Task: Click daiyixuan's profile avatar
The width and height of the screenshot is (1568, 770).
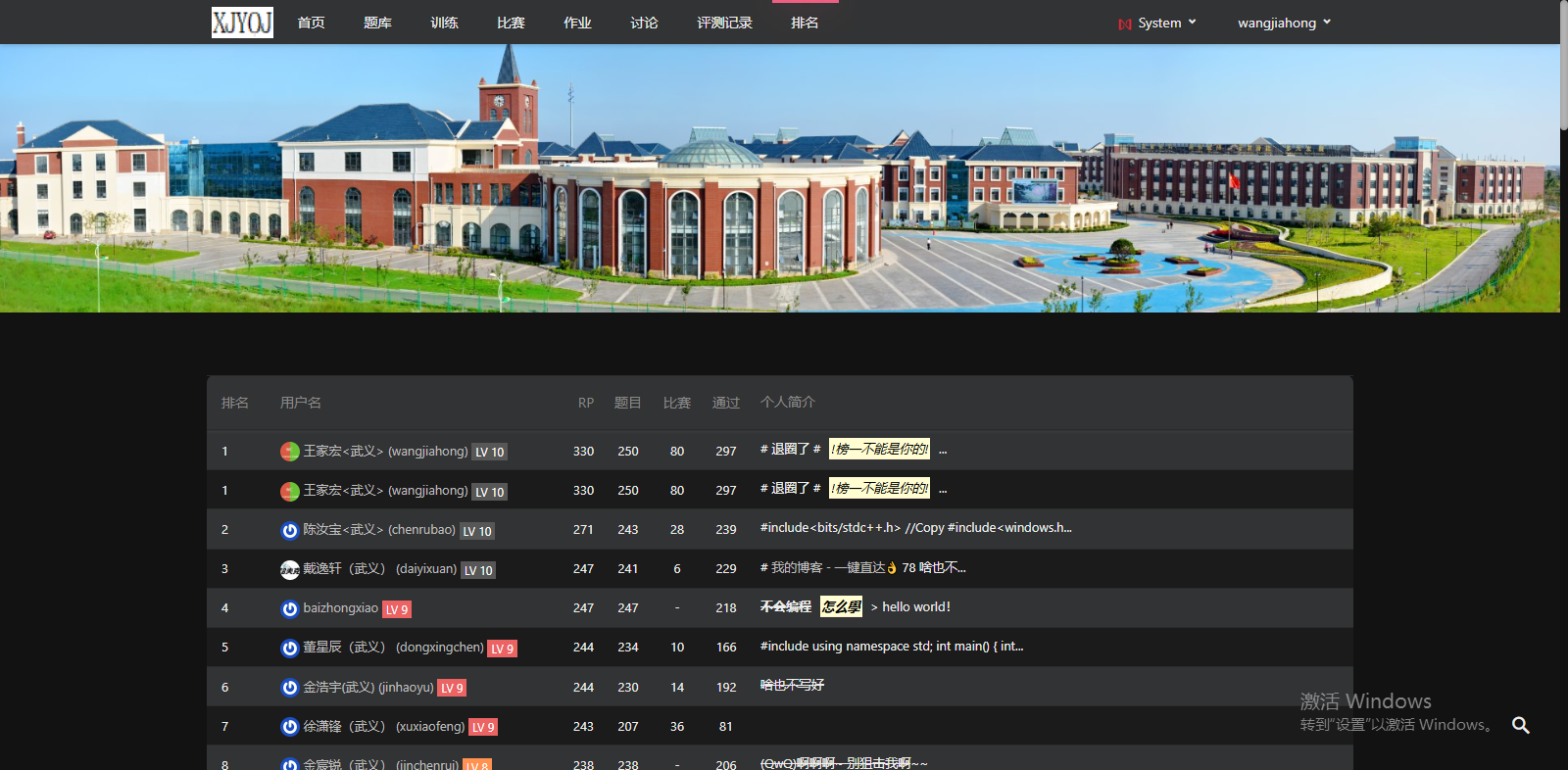Action: pos(290,569)
